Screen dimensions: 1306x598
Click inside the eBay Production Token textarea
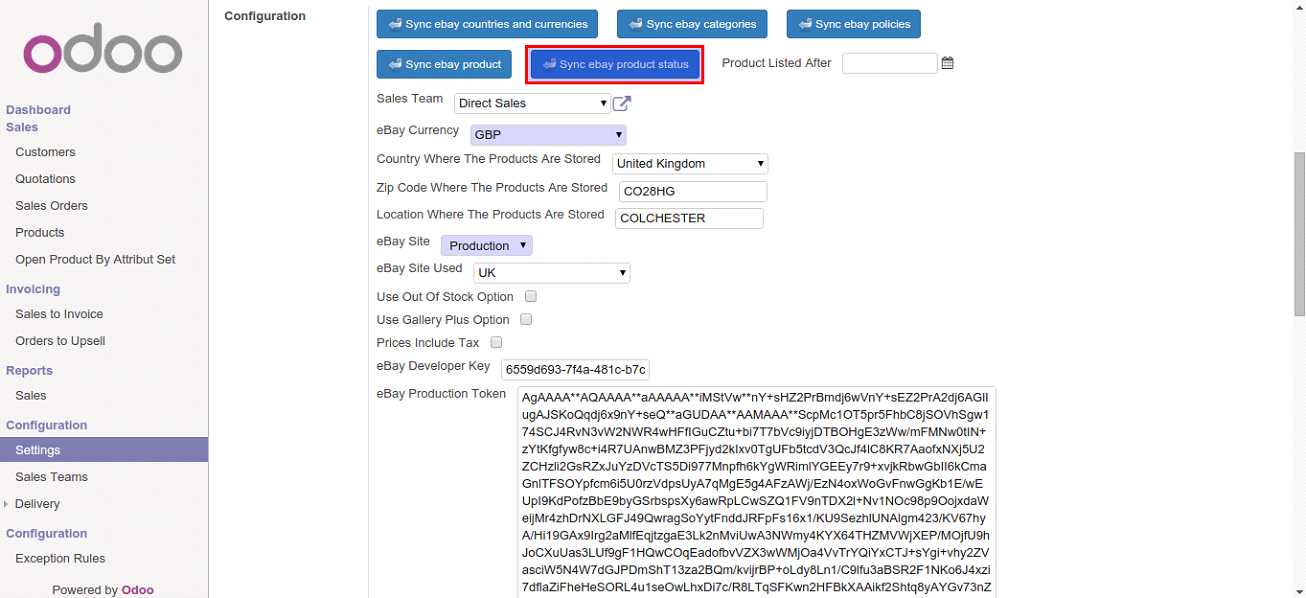click(756, 492)
